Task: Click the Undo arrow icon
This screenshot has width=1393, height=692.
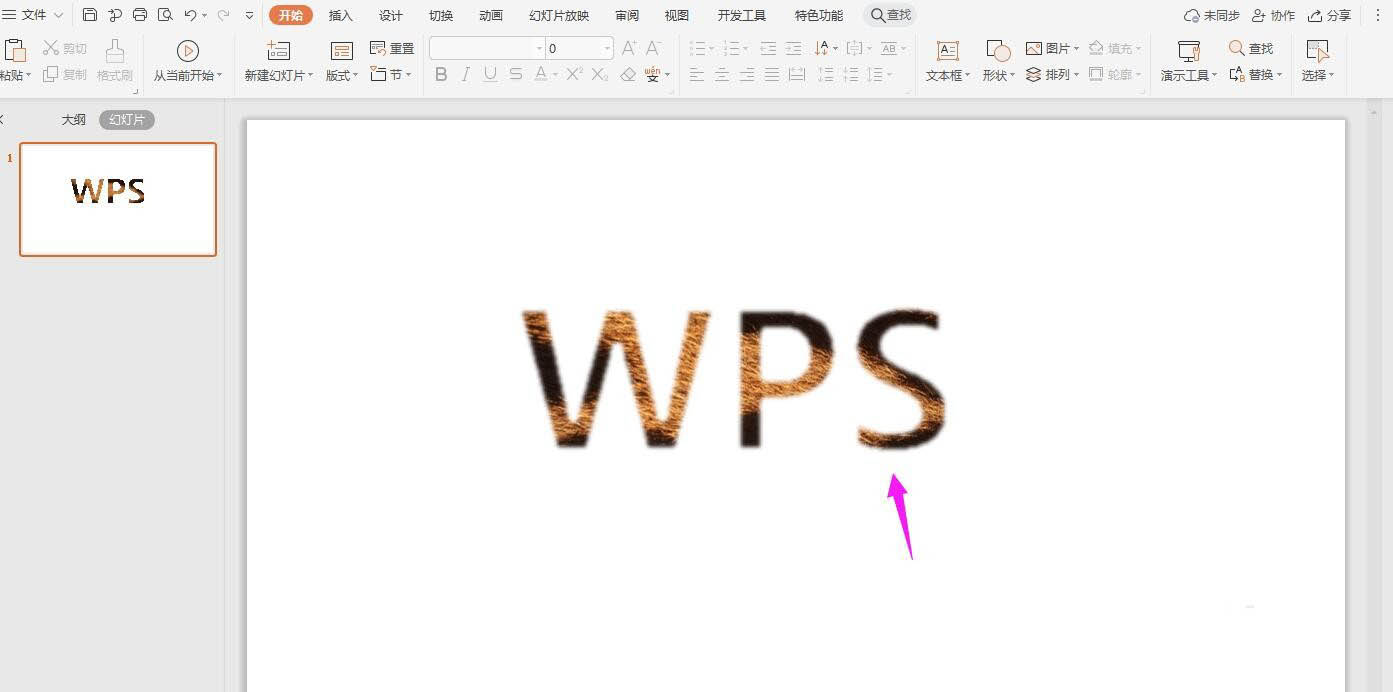Action: click(190, 15)
